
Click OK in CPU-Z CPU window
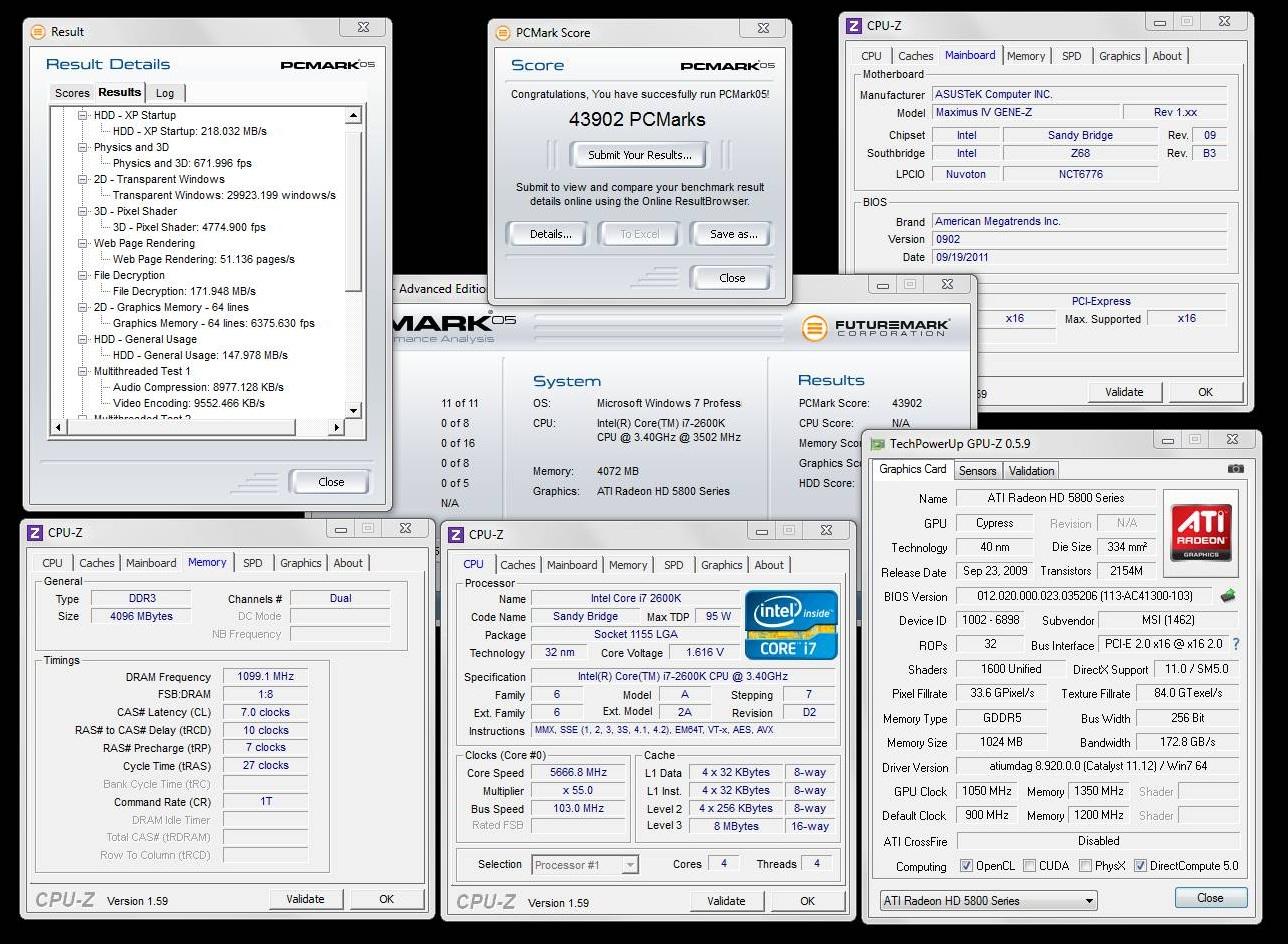coord(807,901)
